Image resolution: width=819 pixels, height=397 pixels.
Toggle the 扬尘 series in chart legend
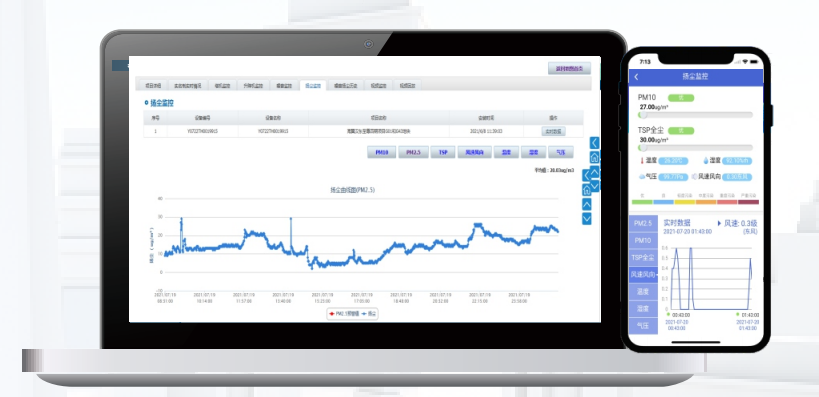click(369, 314)
